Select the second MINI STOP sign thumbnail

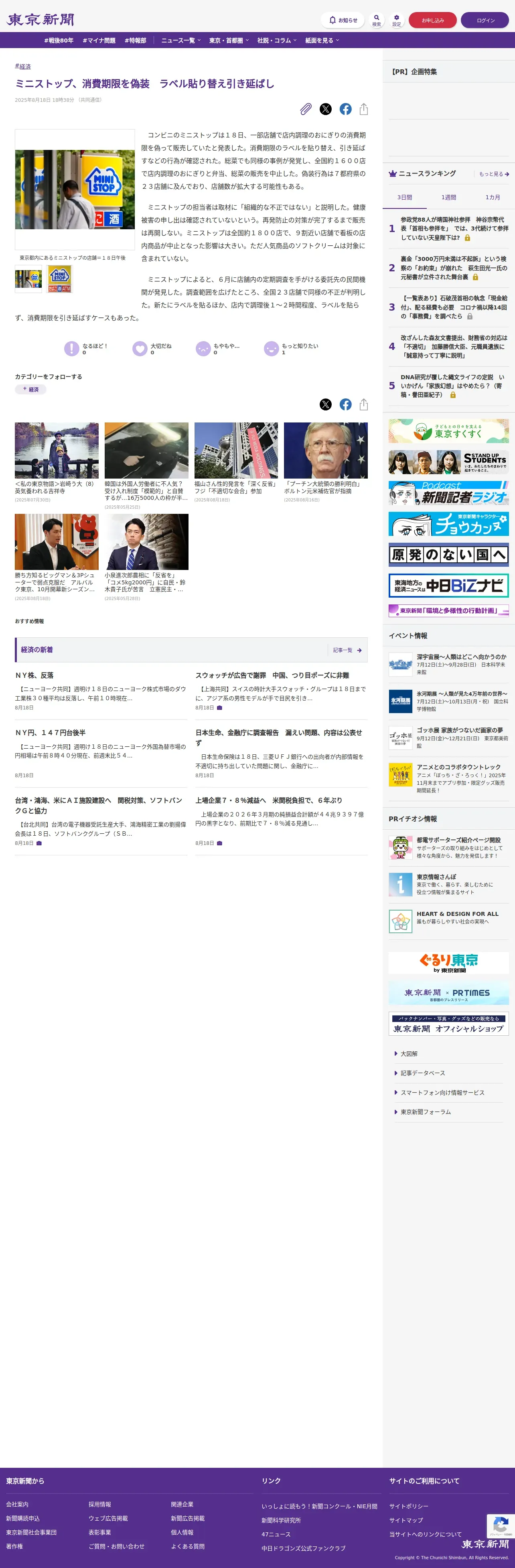click(x=59, y=279)
